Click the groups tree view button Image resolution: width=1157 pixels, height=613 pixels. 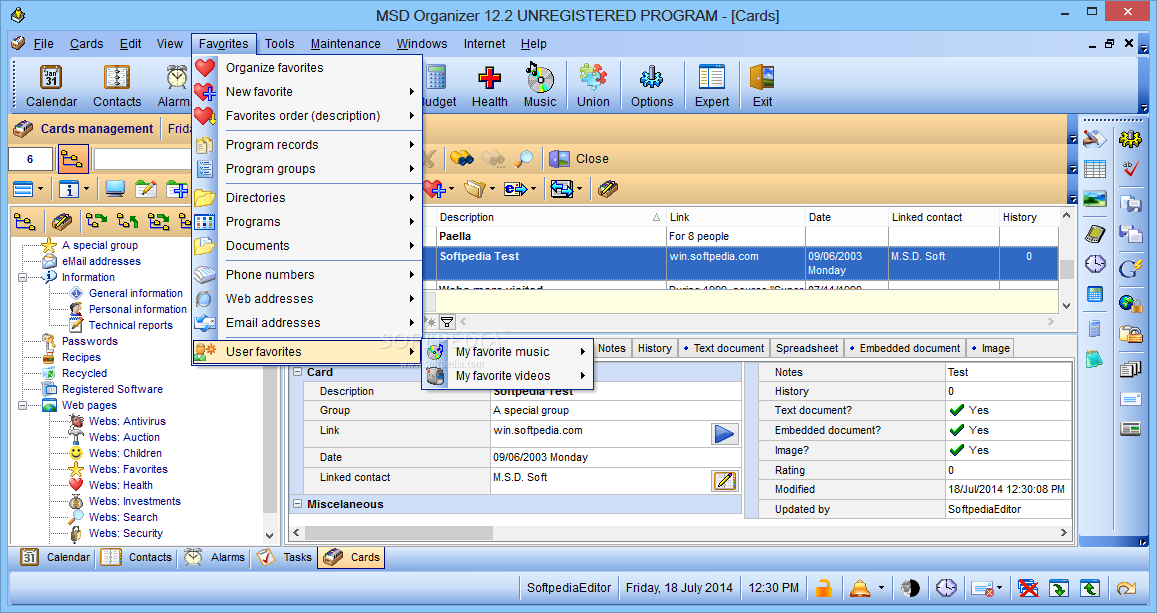pos(73,159)
